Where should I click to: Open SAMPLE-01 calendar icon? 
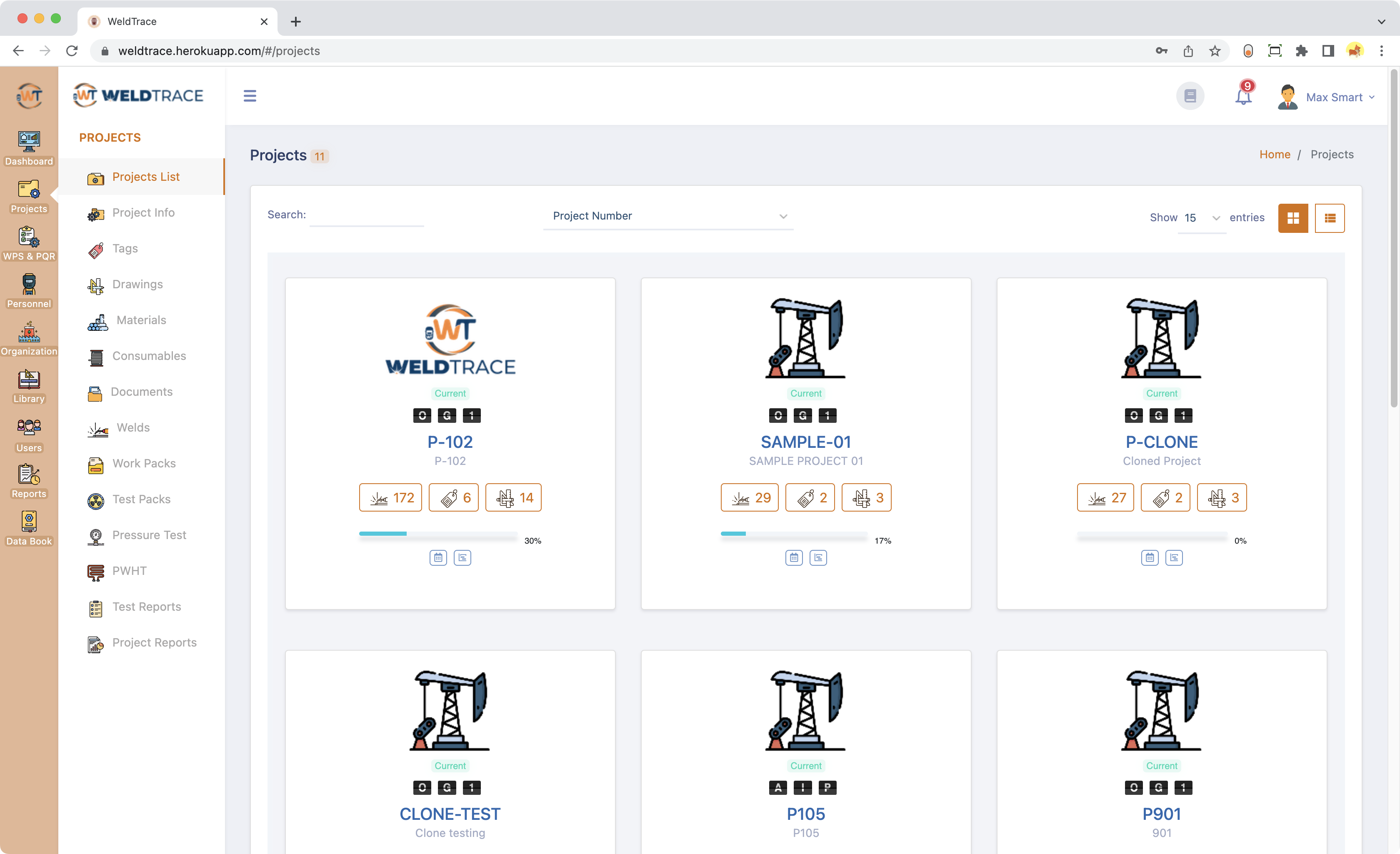pos(794,557)
